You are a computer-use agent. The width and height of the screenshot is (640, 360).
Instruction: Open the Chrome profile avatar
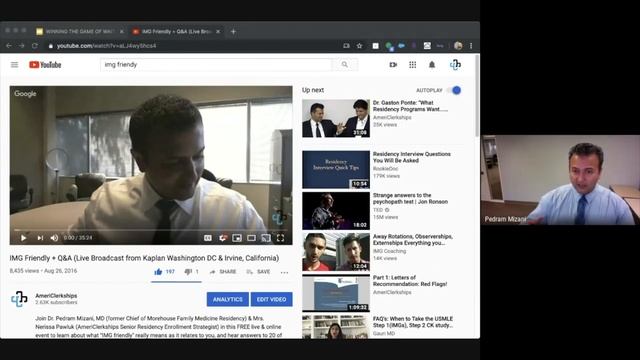tap(458, 46)
